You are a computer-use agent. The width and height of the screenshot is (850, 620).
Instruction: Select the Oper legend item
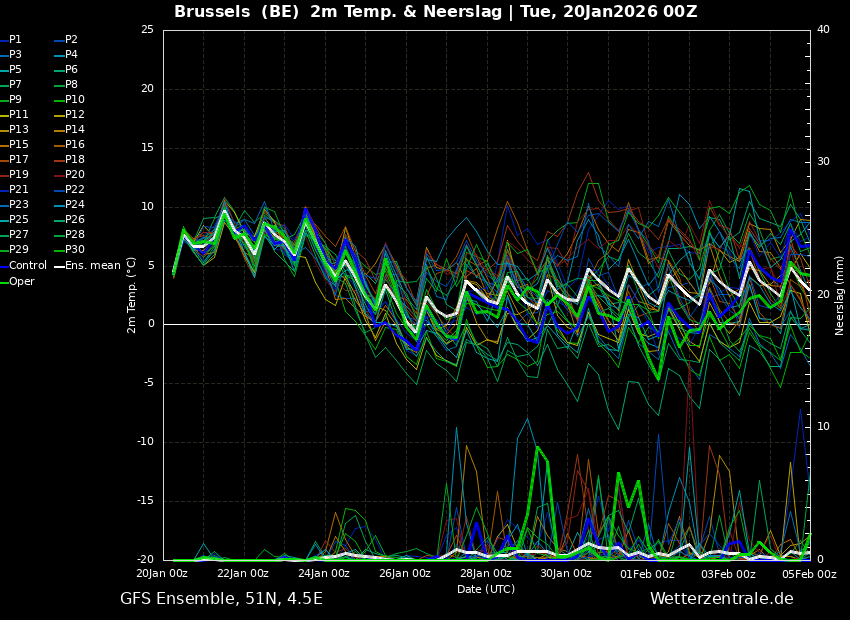[17, 281]
